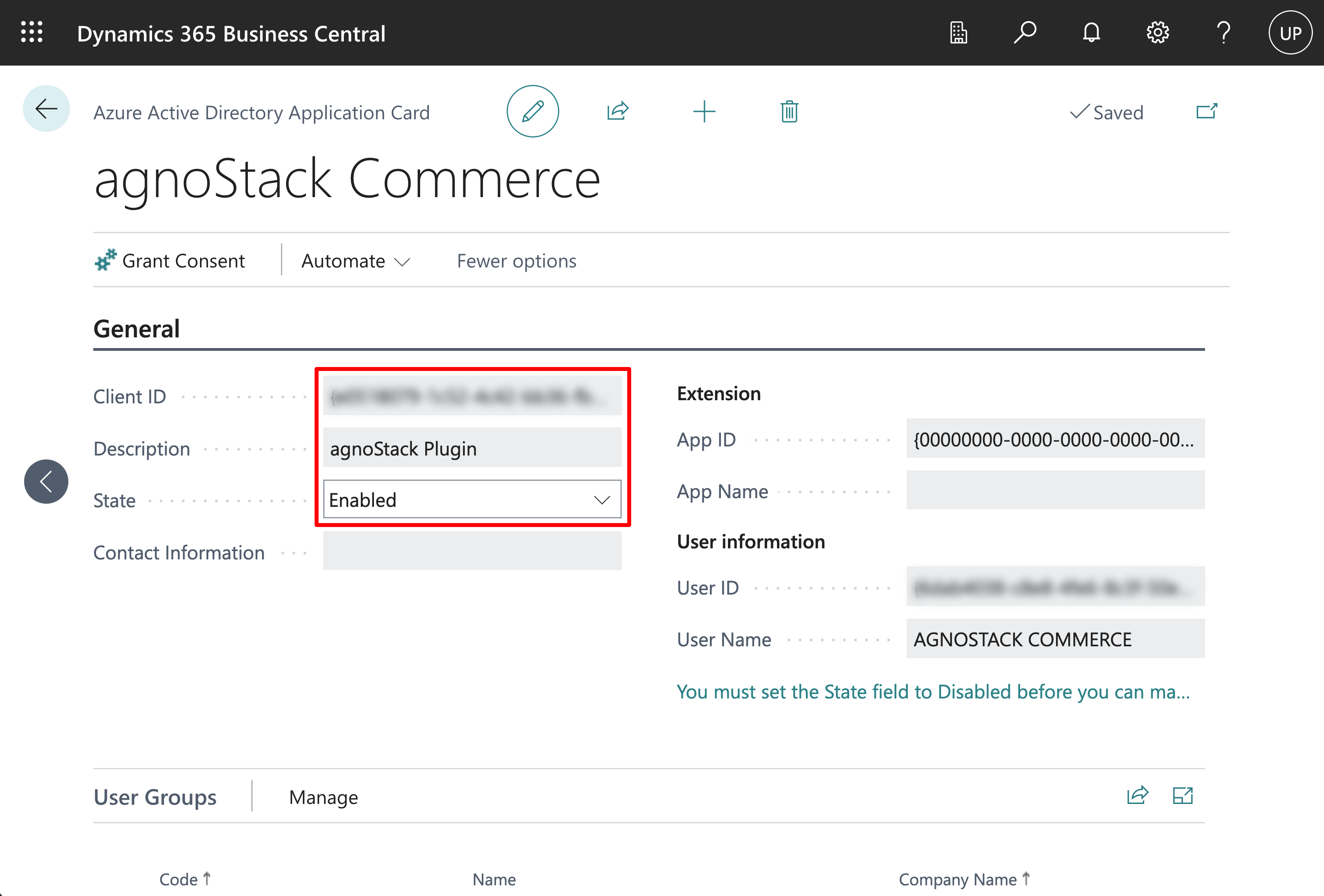Image resolution: width=1324 pixels, height=896 pixels.
Task: Click the Saved status indicator
Action: click(x=1106, y=112)
